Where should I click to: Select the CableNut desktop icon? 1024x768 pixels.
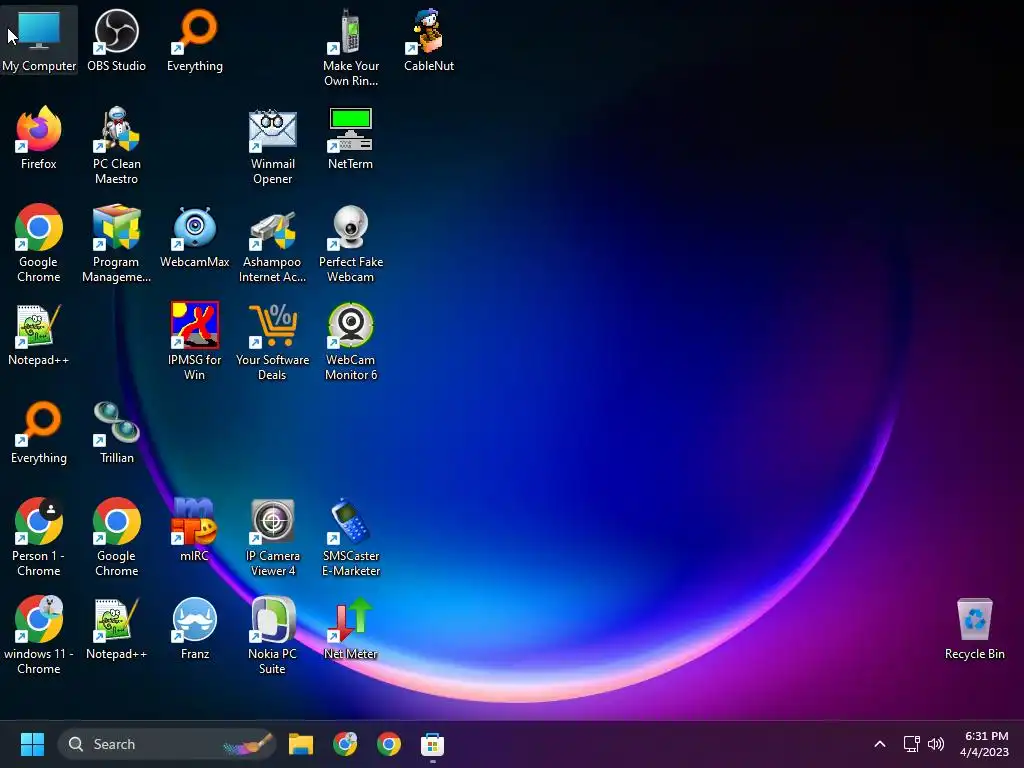(429, 40)
